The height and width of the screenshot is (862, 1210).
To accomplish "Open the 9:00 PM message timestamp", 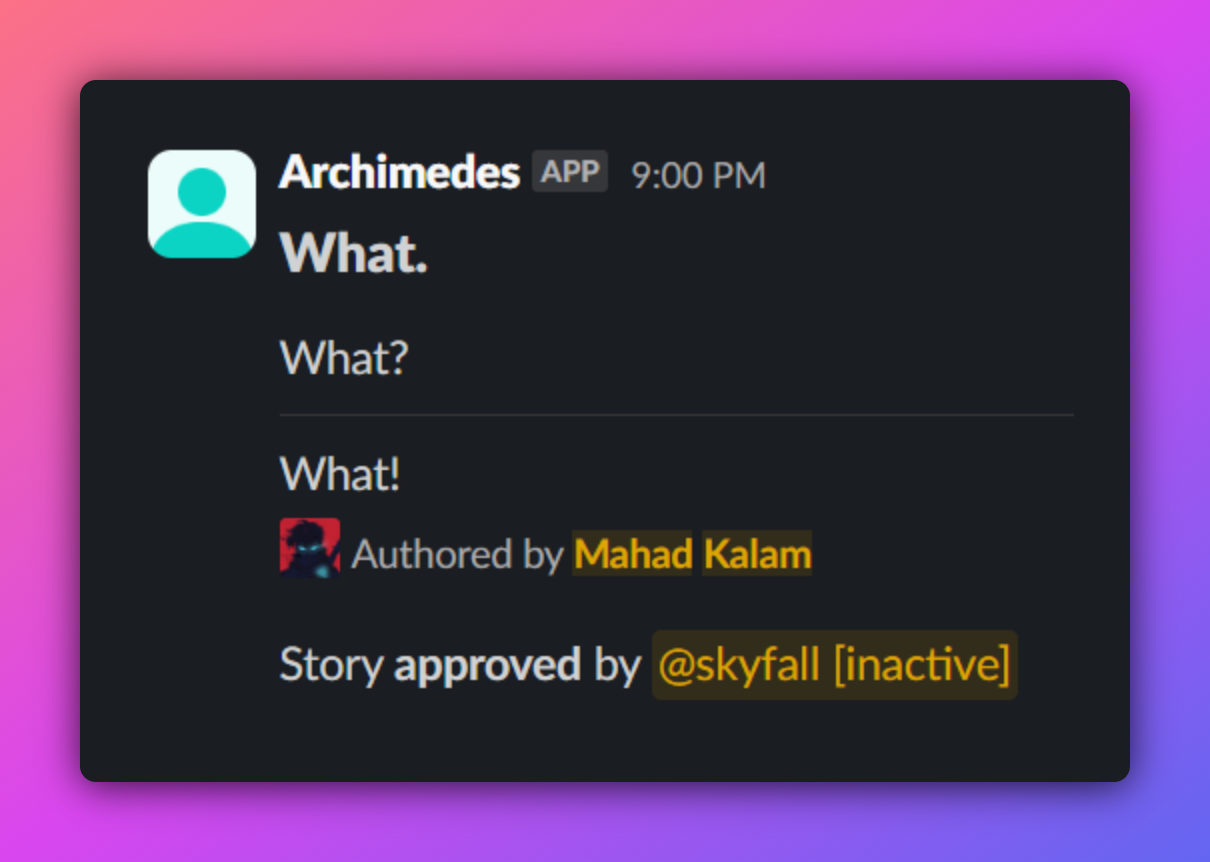I will [698, 176].
